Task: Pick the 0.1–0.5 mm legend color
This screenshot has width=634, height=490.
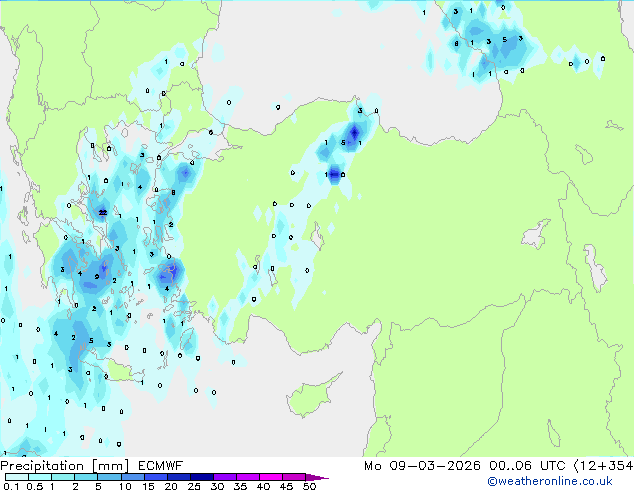Action: [x=17, y=477]
